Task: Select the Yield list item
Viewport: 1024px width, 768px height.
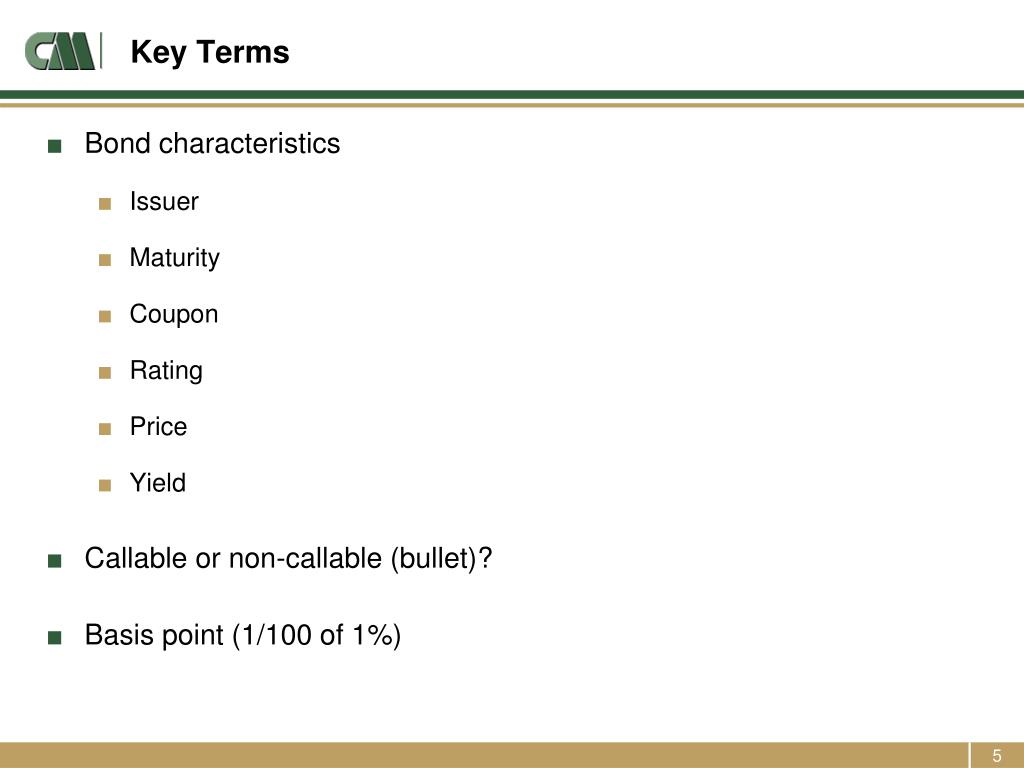Action: click(157, 483)
